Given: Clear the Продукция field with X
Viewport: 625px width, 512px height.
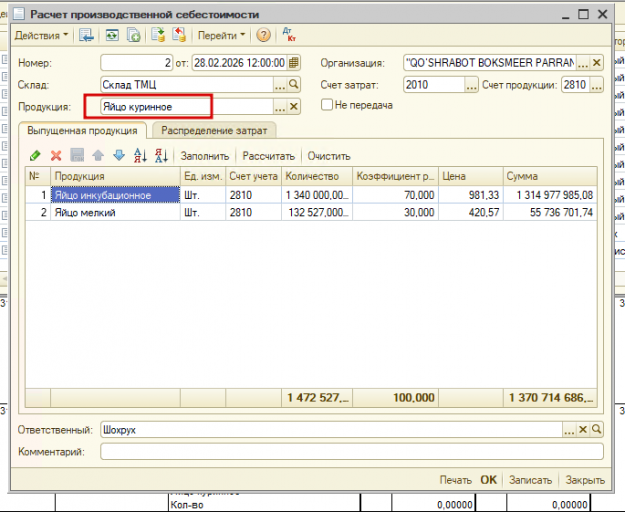Looking at the screenshot, I should coord(294,107).
